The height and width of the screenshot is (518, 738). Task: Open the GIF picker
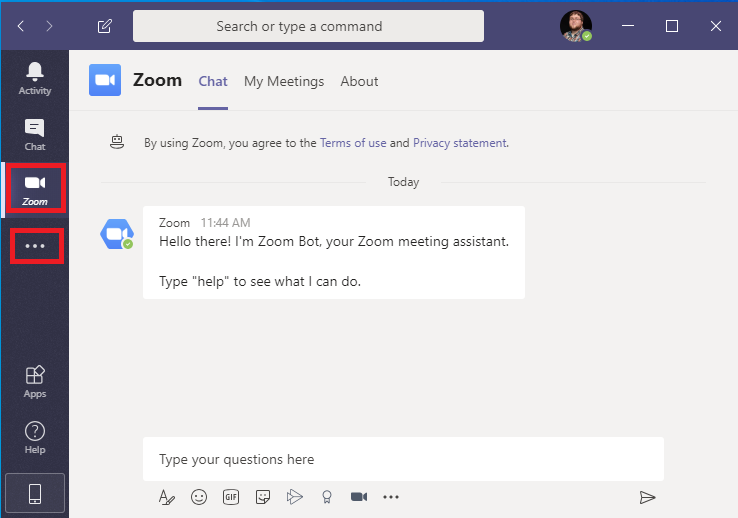click(231, 497)
